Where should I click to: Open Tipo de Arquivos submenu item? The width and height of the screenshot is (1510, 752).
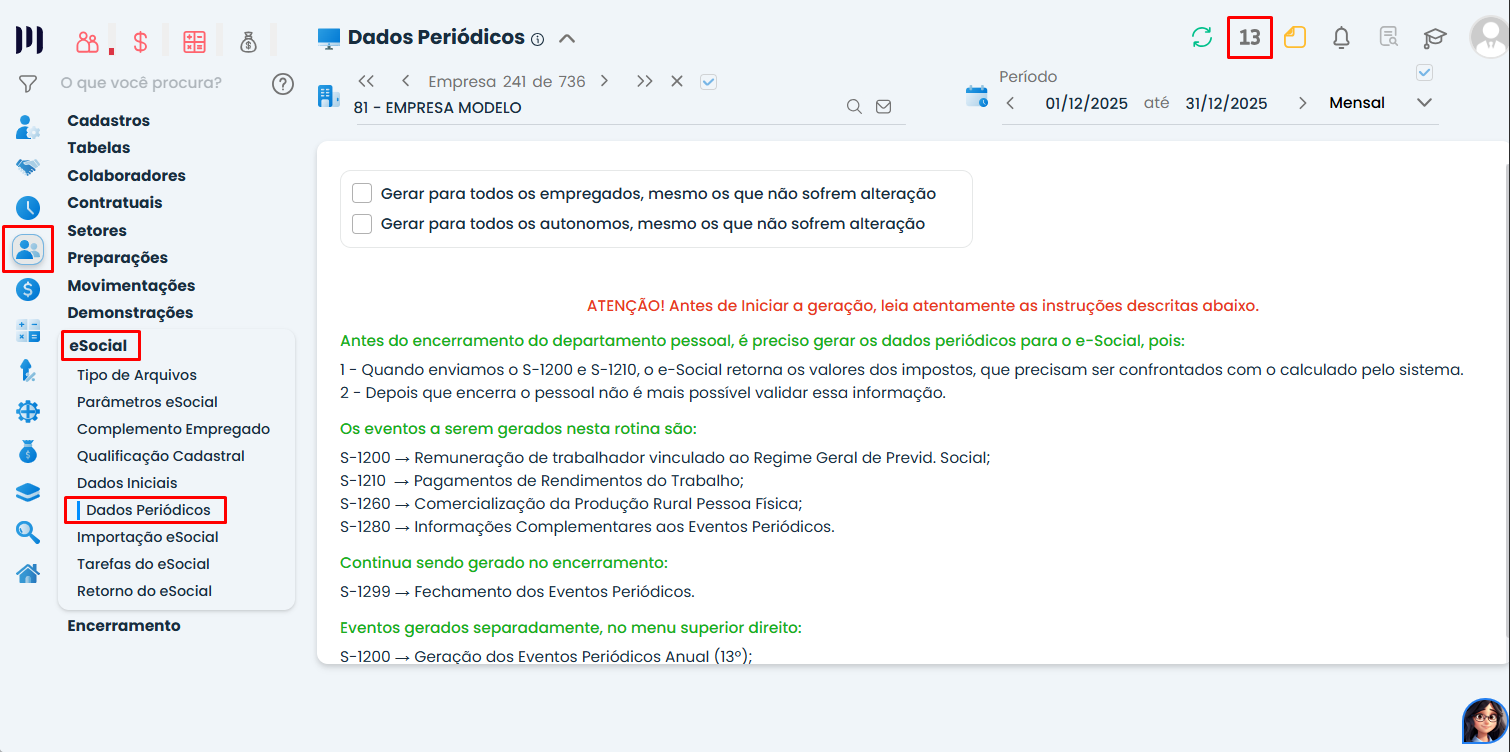pyautogui.click(x=137, y=375)
